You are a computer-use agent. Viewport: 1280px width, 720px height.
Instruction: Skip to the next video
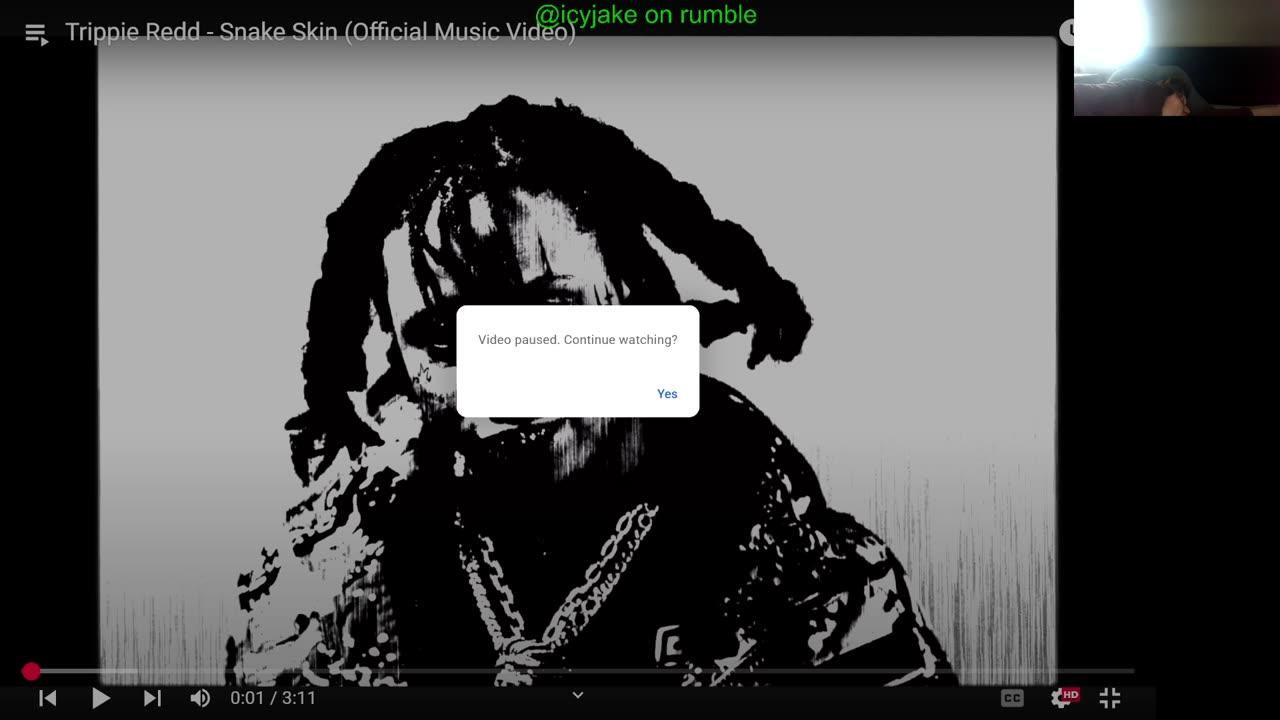point(152,698)
